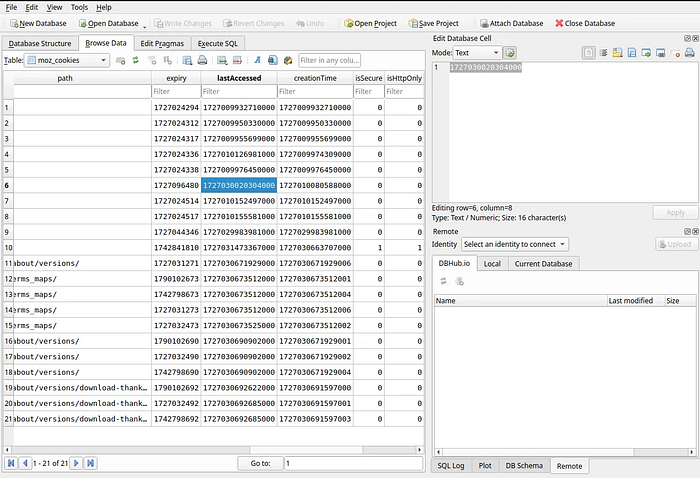The height and width of the screenshot is (478, 700).
Task: Click Open Project in the toolbar
Action: (x=370, y=23)
